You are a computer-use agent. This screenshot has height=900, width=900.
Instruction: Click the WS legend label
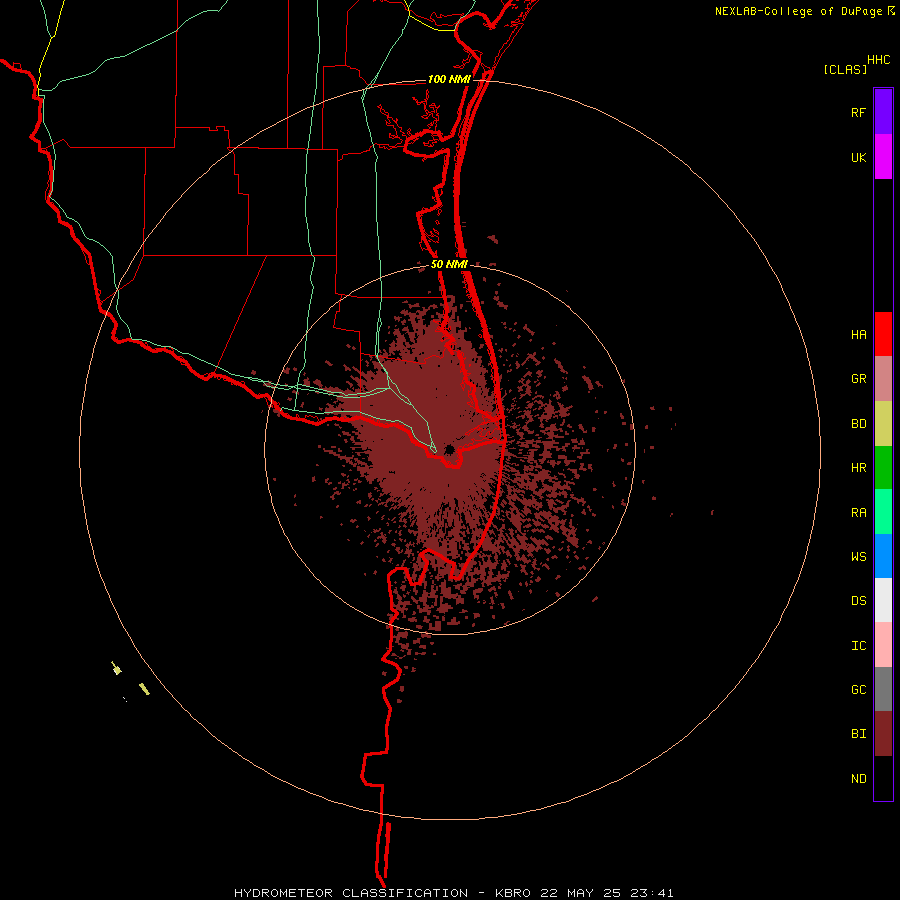point(858,557)
